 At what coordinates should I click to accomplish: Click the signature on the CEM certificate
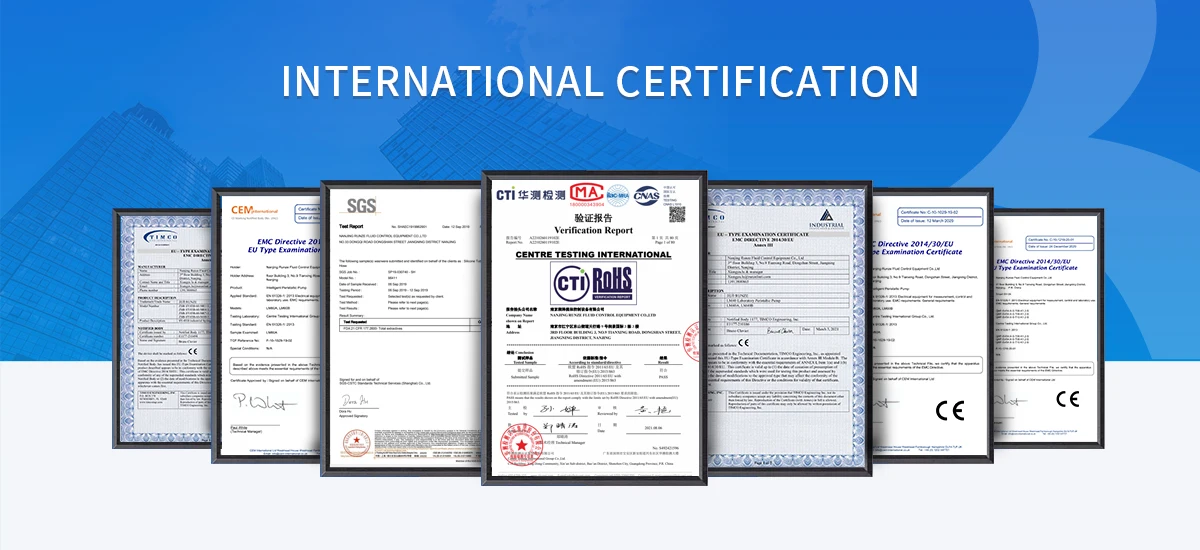click(x=256, y=402)
